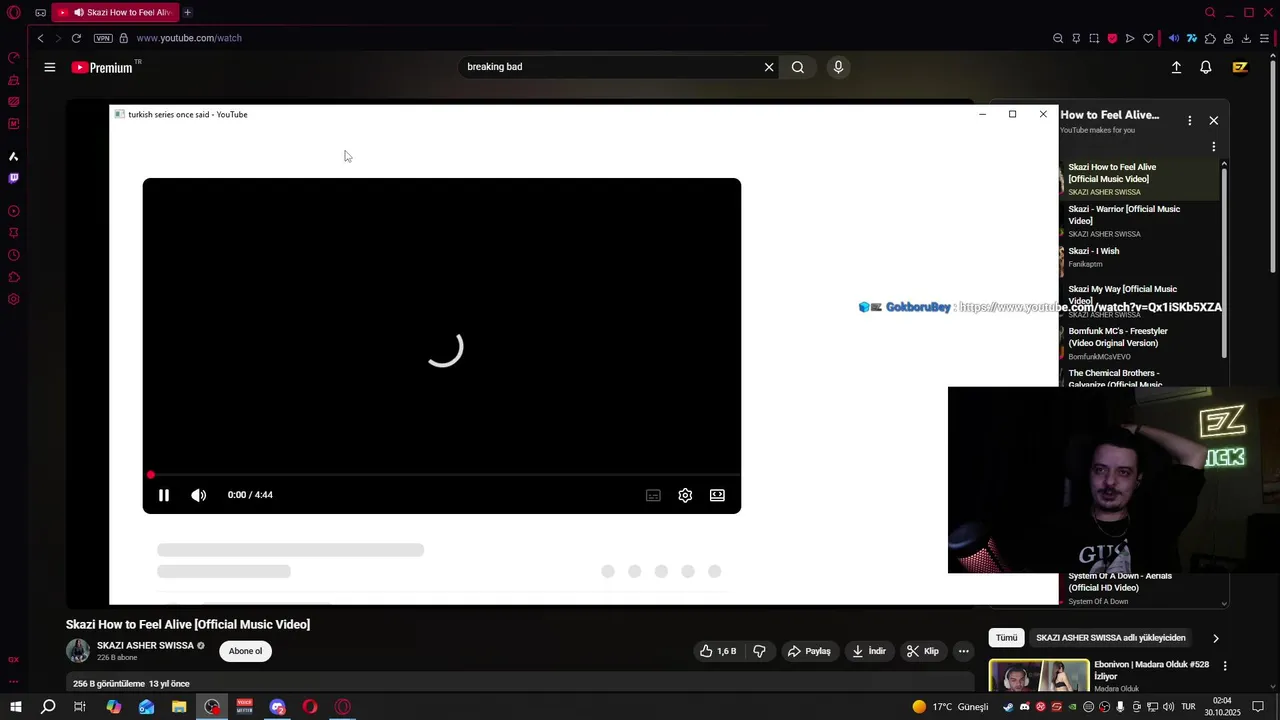Viewport: 1280px width, 720px height.
Task: Open a new browser tab
Action: click(x=187, y=12)
